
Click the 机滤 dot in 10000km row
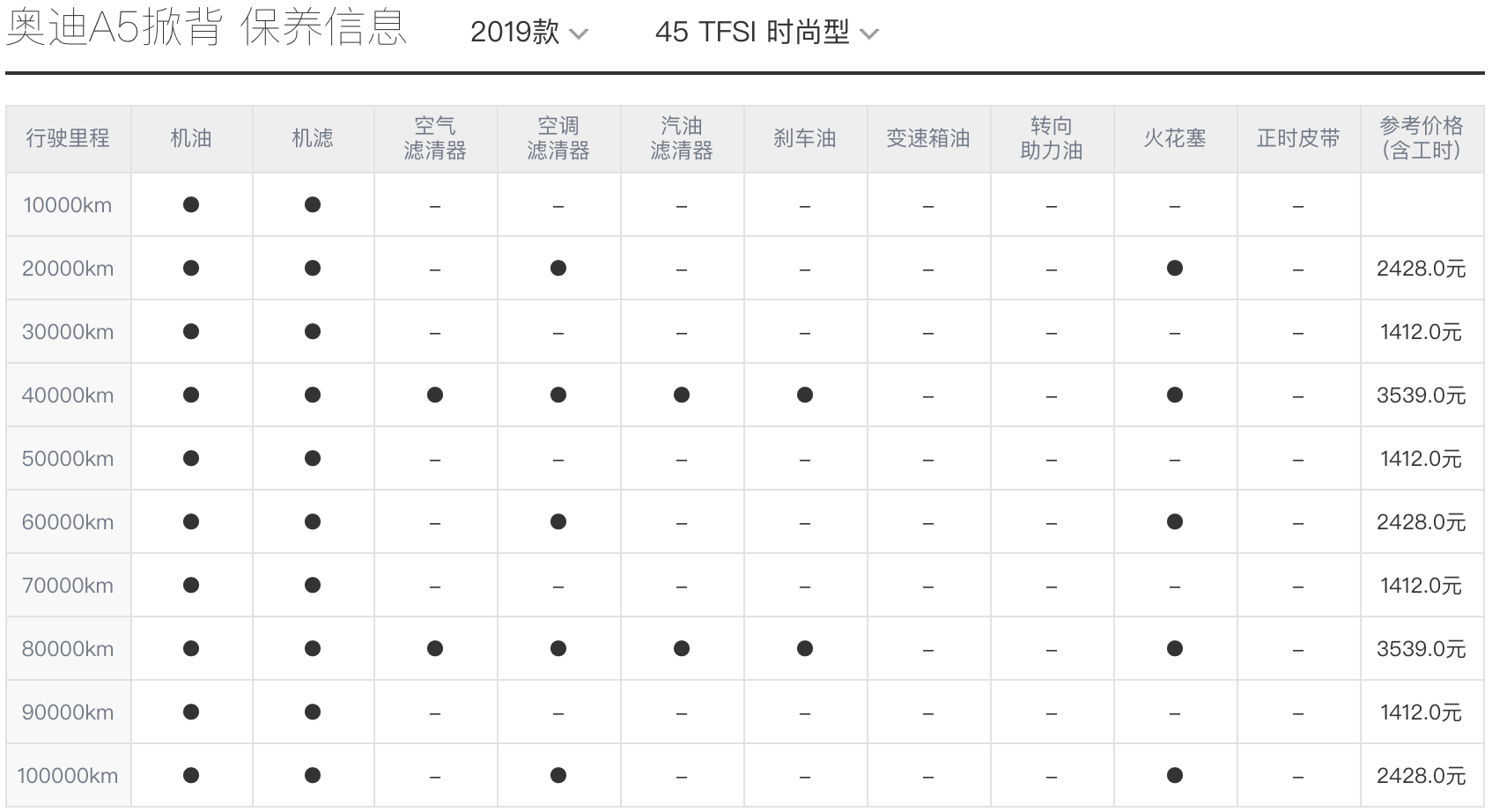click(313, 205)
